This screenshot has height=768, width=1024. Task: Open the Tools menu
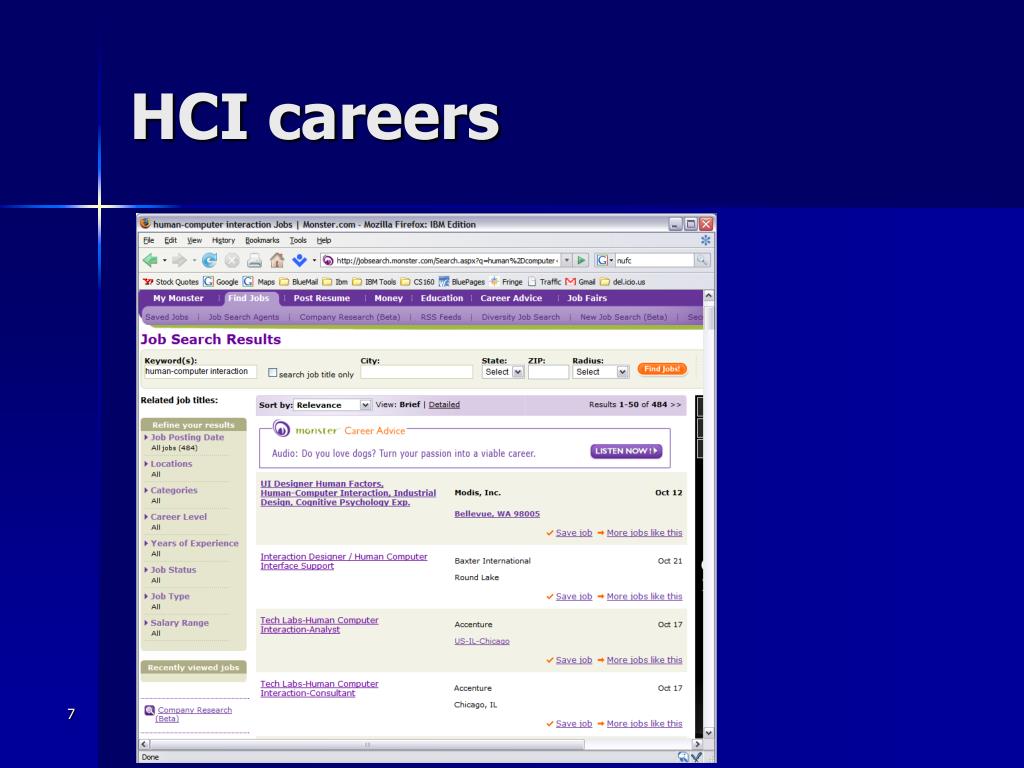pyautogui.click(x=298, y=240)
